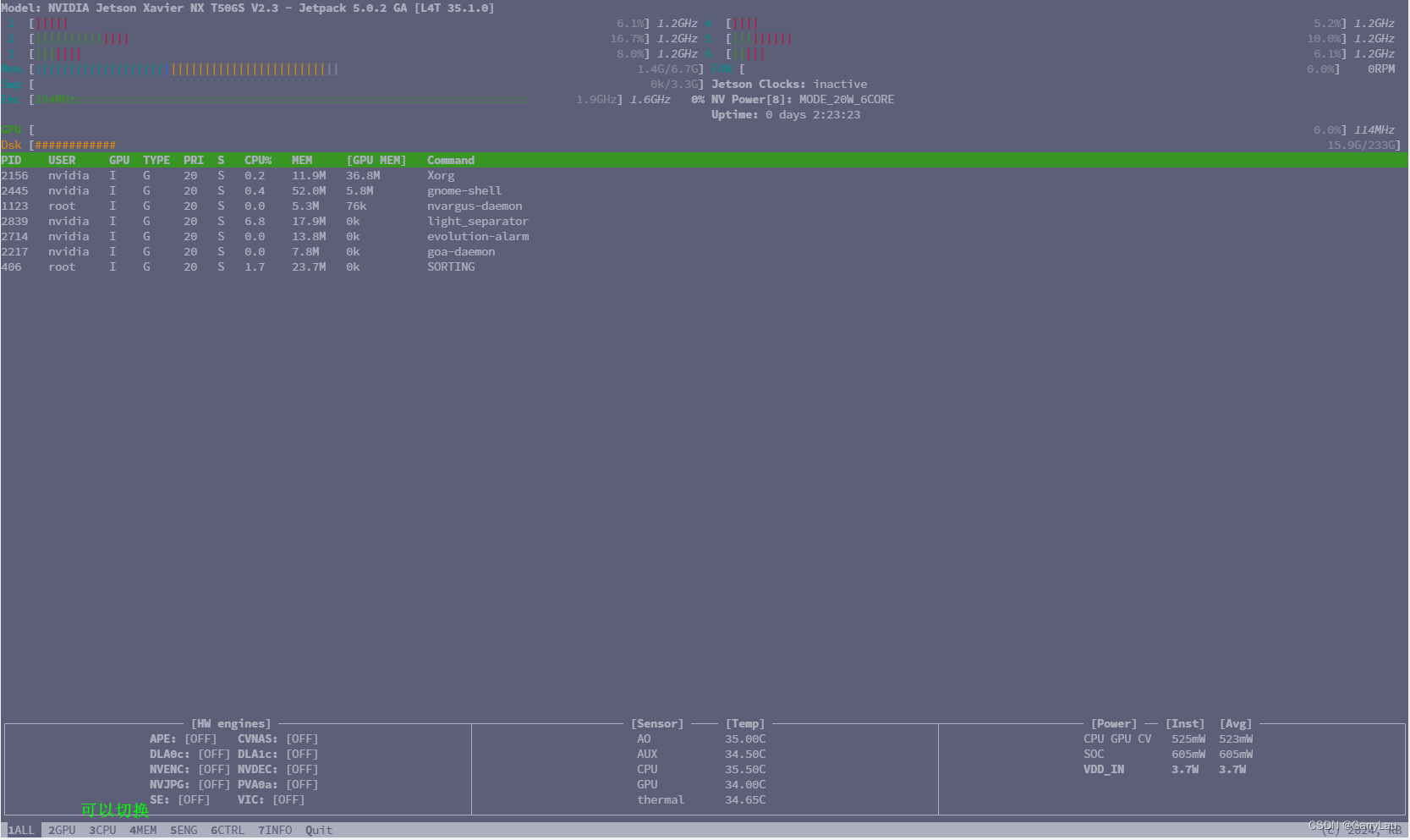The image size is (1410, 840).
Task: Click the APE: [OFF] engine status
Action: [184, 738]
